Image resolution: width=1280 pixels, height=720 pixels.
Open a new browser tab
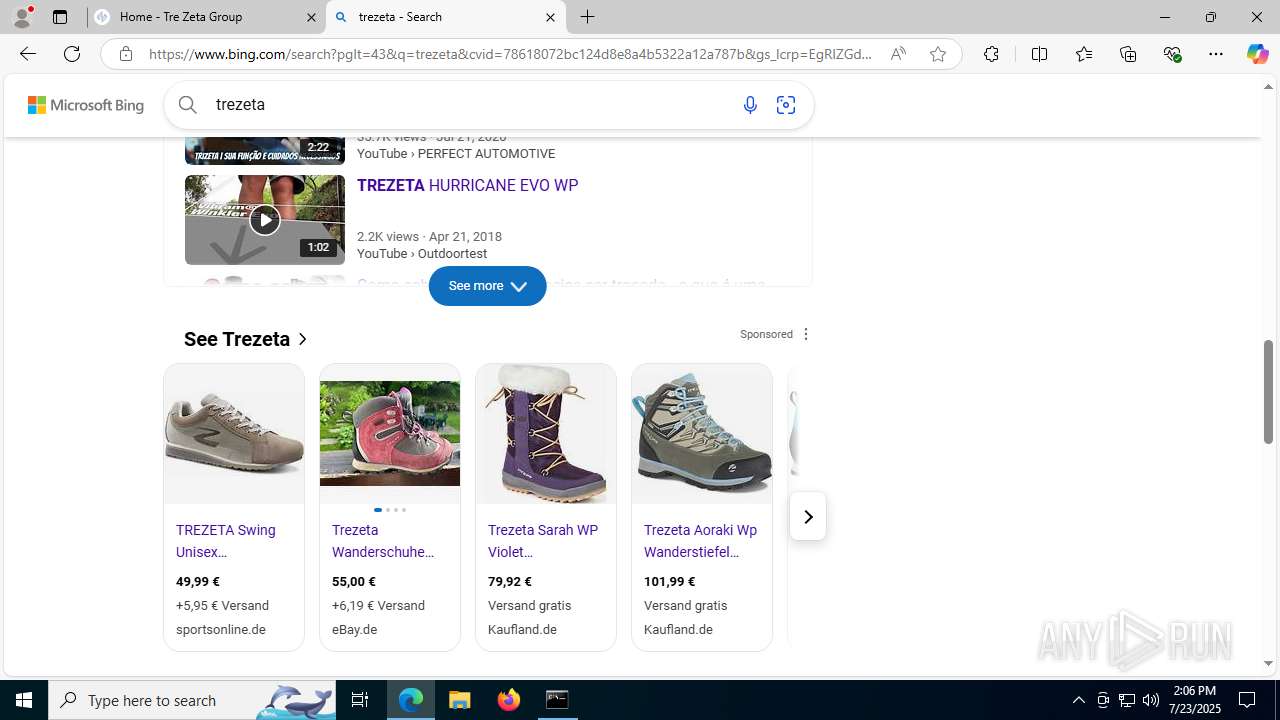[x=588, y=17]
